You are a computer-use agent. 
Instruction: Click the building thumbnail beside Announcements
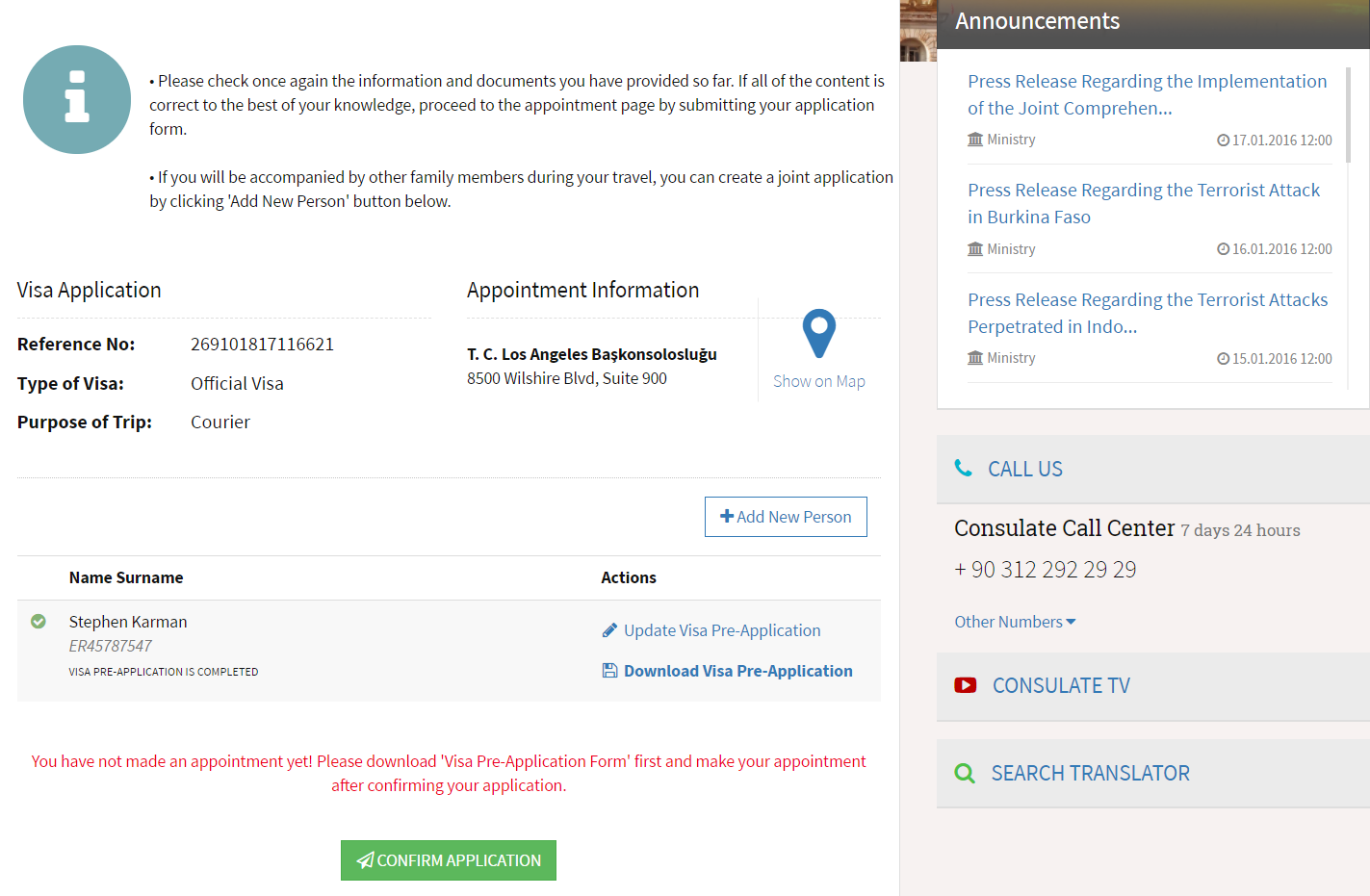click(918, 31)
